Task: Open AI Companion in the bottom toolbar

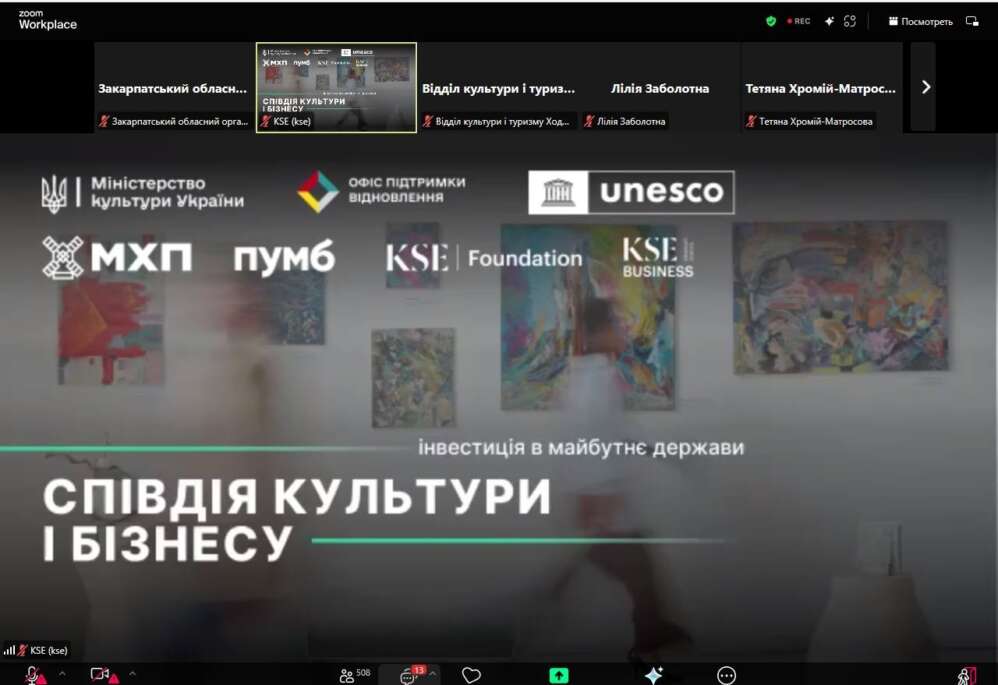Action: 654,675
